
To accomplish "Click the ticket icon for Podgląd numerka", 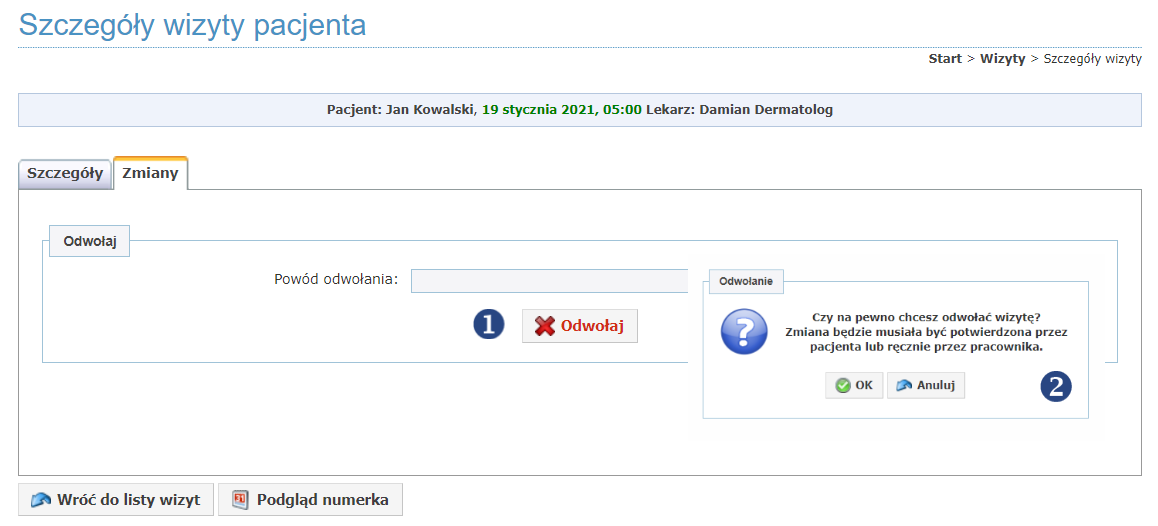I will 239,499.
